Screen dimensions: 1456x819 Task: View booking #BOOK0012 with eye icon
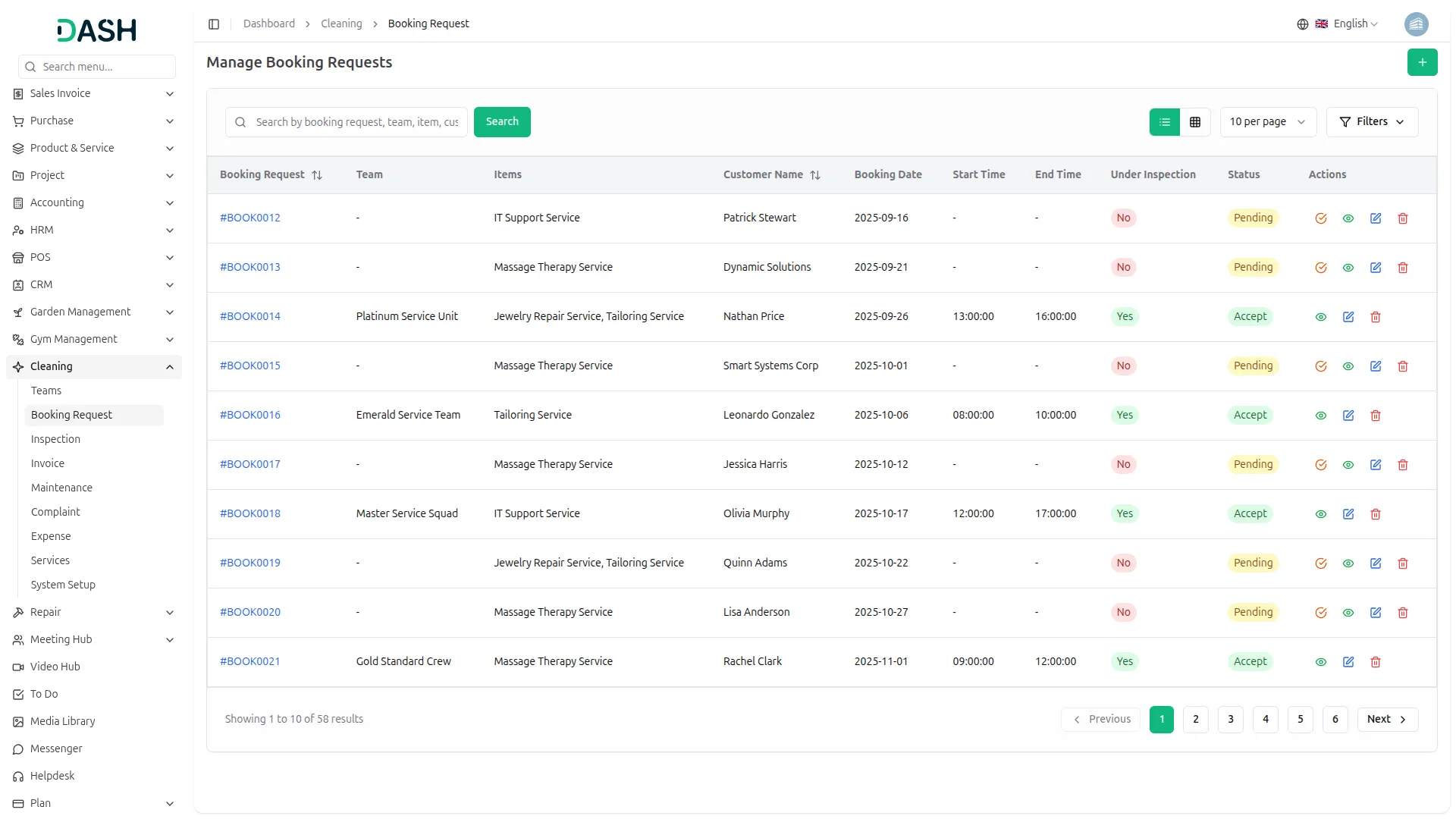click(1348, 218)
